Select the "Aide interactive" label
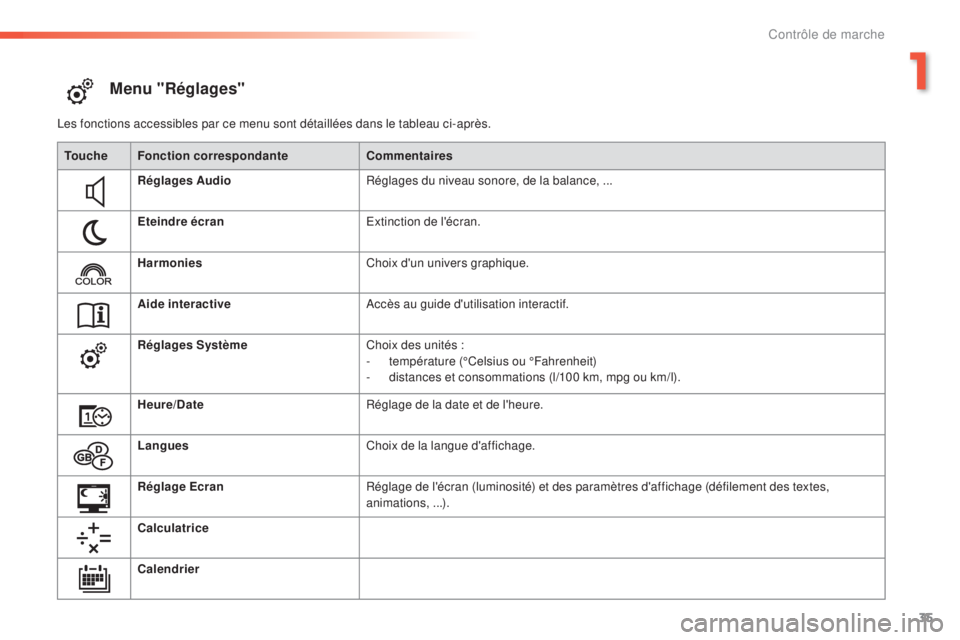 click(184, 304)
